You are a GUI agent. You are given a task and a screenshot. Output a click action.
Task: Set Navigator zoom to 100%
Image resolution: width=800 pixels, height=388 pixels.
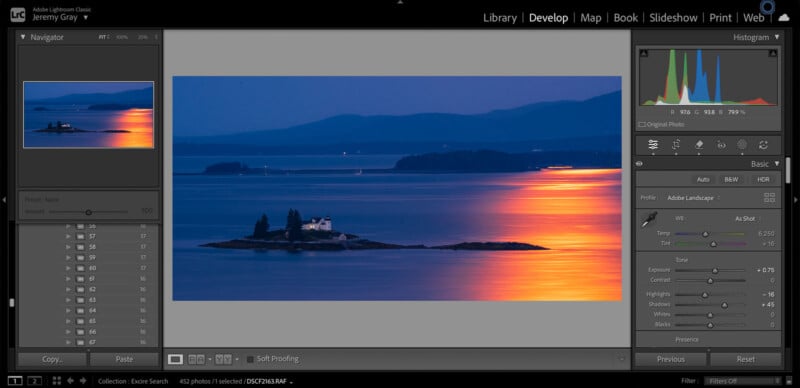coord(122,37)
